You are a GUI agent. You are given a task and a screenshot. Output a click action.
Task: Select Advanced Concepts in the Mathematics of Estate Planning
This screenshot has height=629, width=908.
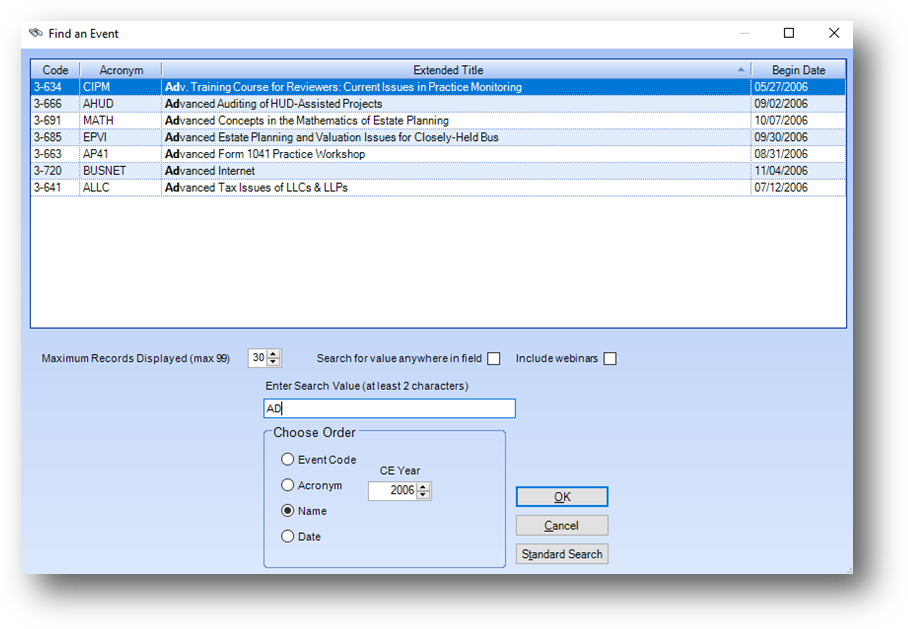point(438,120)
